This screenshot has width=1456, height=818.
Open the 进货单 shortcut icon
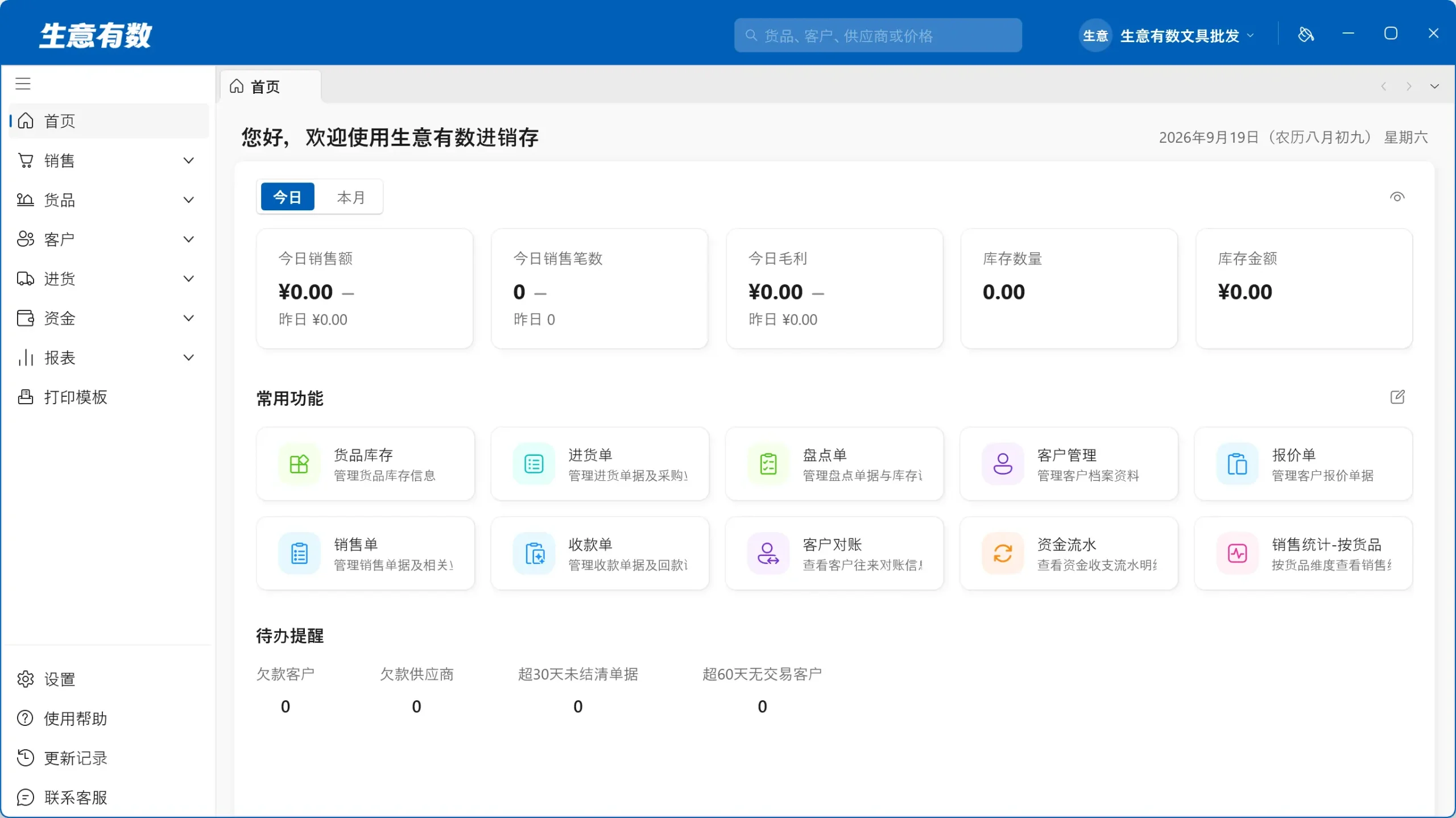[x=533, y=464]
